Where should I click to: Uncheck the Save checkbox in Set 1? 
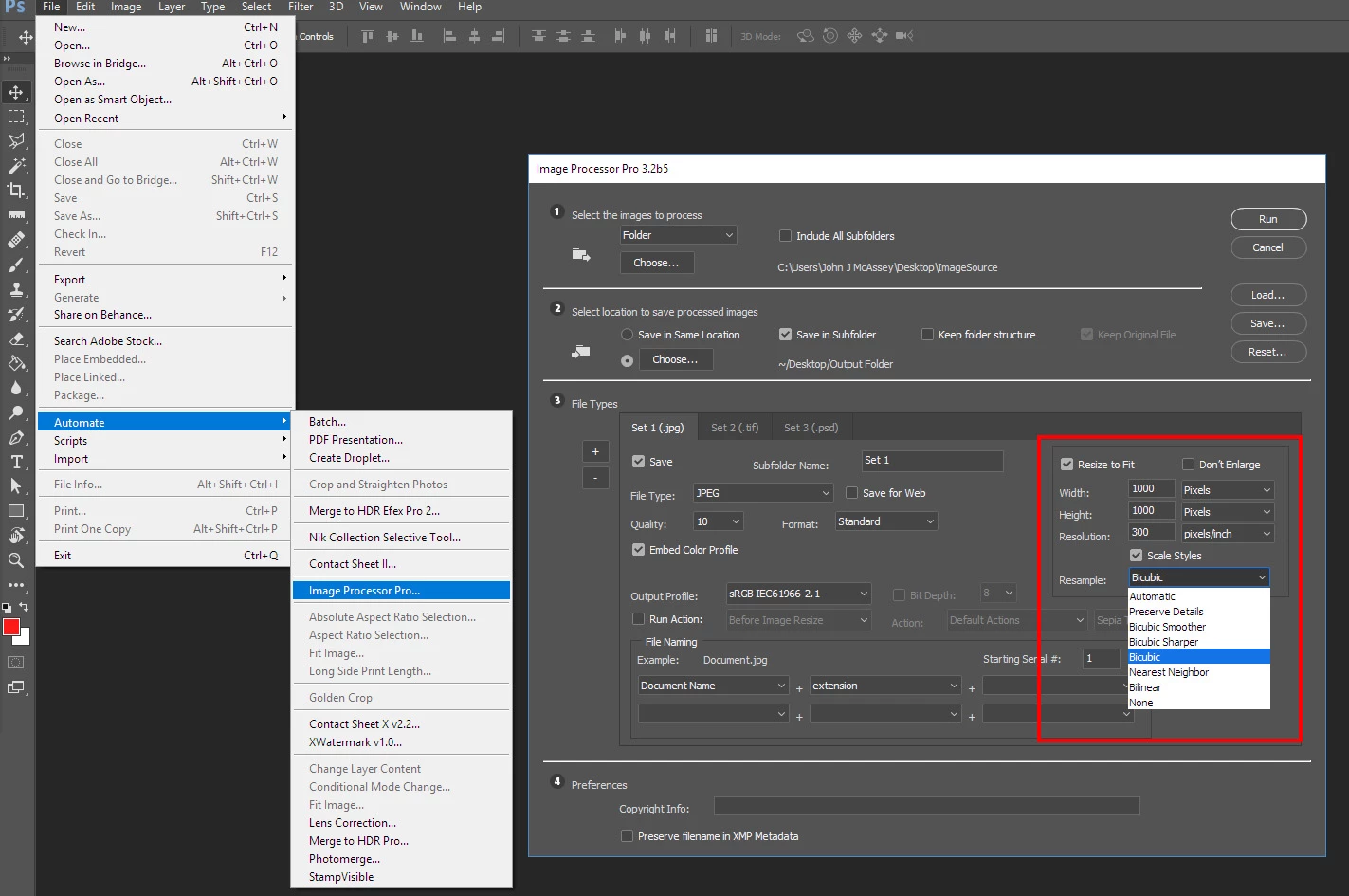638,462
